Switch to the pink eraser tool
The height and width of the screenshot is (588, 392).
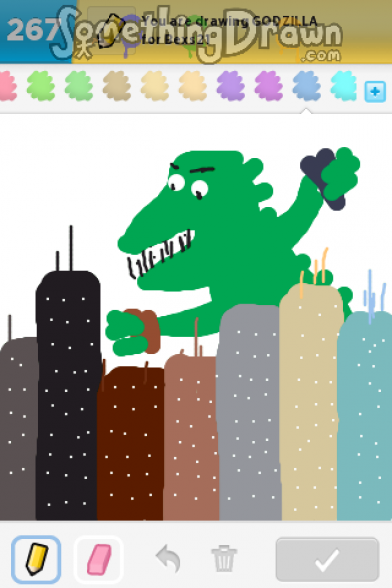tap(99, 559)
